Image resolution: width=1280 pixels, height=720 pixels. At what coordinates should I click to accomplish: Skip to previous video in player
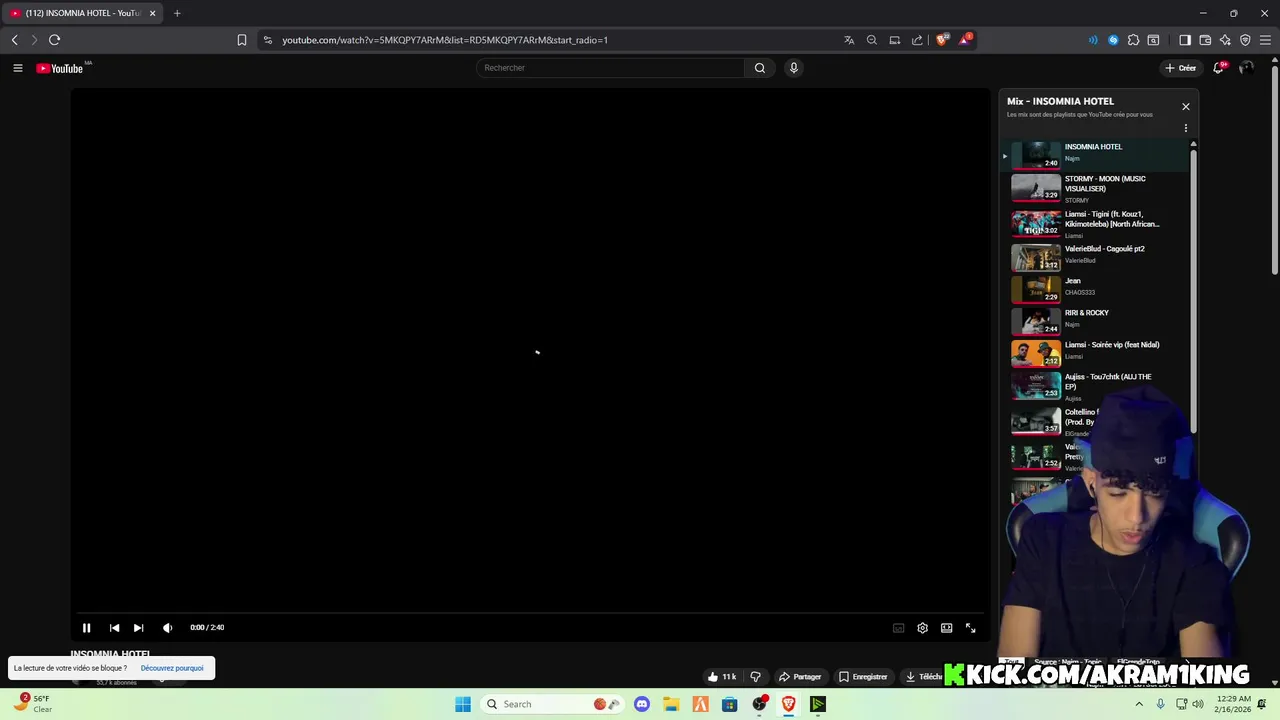(x=114, y=628)
